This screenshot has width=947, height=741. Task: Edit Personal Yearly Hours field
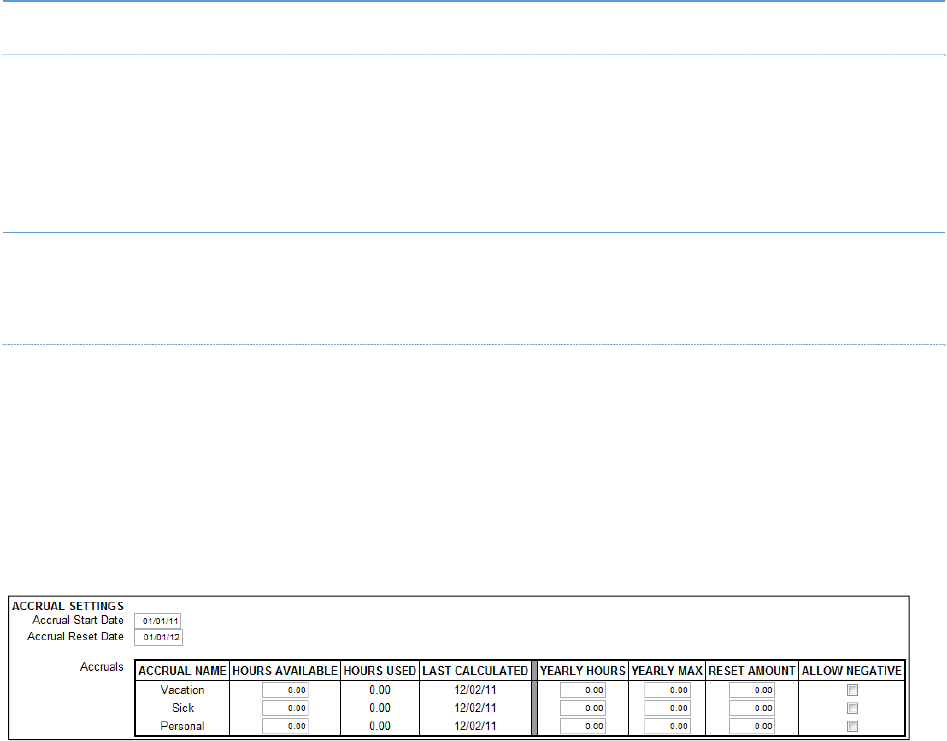pos(583,726)
